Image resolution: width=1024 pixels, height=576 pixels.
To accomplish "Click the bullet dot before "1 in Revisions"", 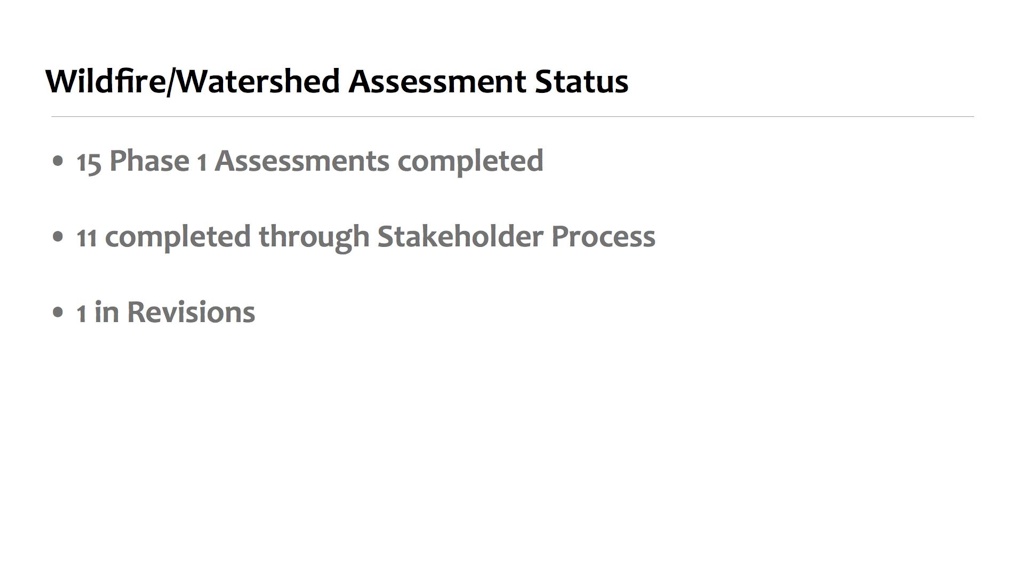I will click(59, 313).
